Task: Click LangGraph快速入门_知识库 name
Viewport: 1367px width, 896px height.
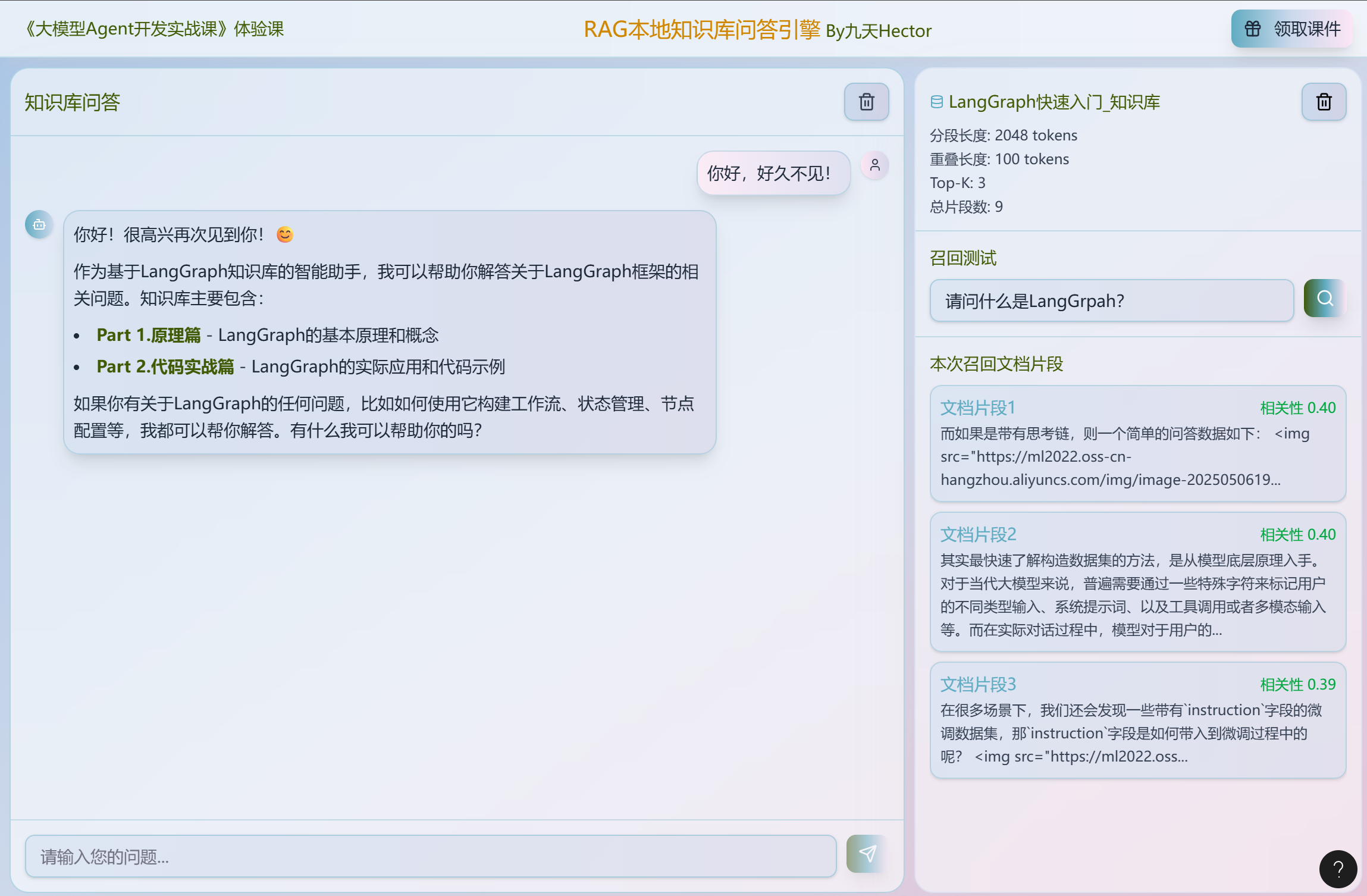Action: point(1054,102)
